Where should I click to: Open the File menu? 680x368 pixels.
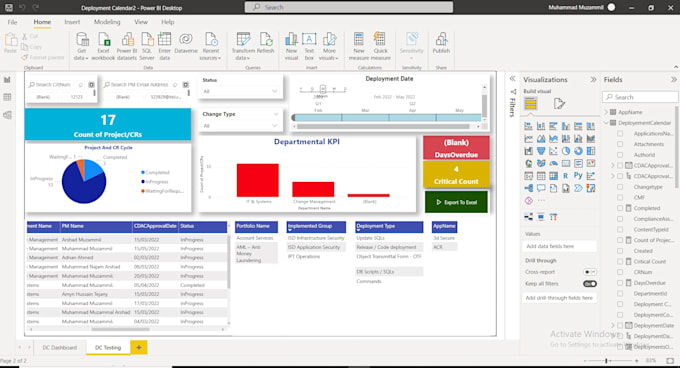tap(12, 22)
